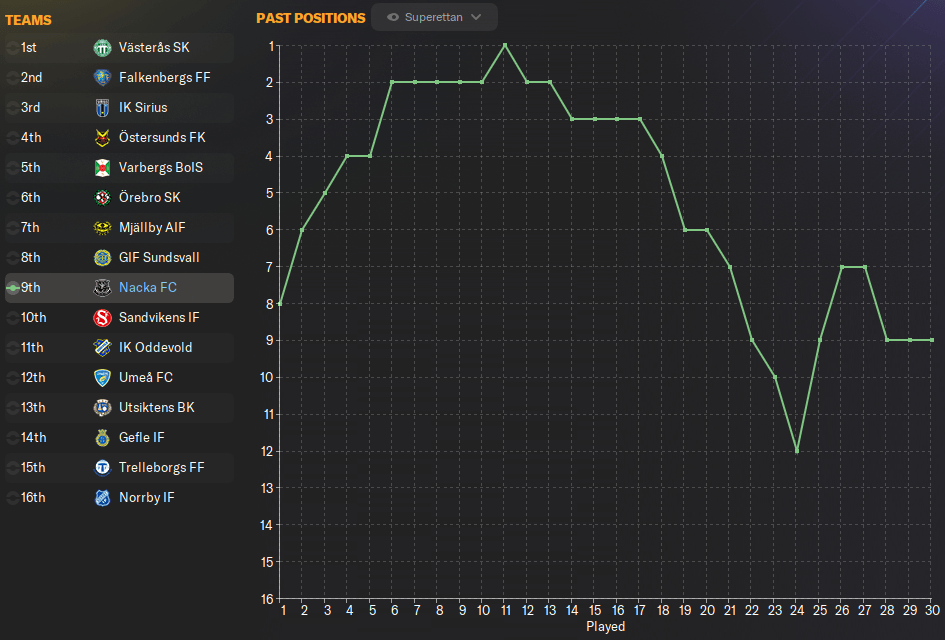Click the Superettan dropdown chevron arrow
Screen dimensions: 945x640
[476, 17]
